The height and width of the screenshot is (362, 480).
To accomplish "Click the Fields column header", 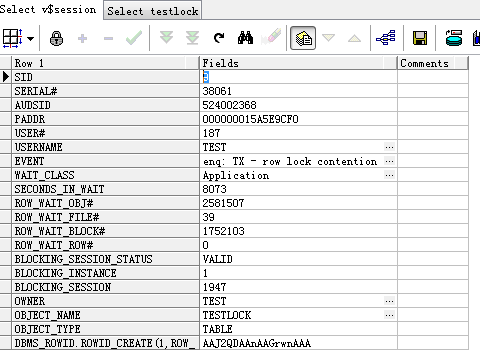I will (298, 63).
